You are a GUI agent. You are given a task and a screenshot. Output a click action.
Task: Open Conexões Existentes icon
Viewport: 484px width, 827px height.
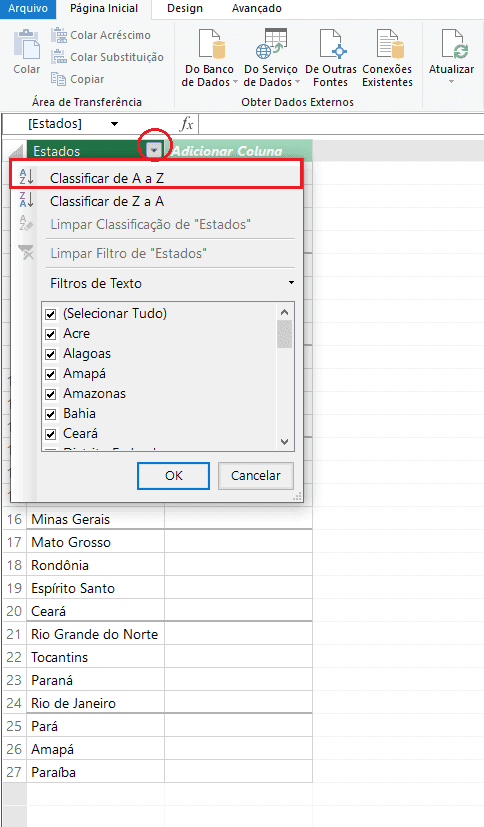[390, 44]
